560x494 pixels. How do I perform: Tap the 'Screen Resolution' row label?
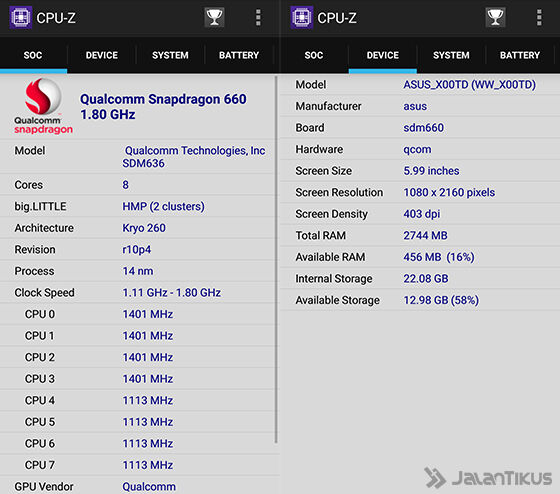339,193
